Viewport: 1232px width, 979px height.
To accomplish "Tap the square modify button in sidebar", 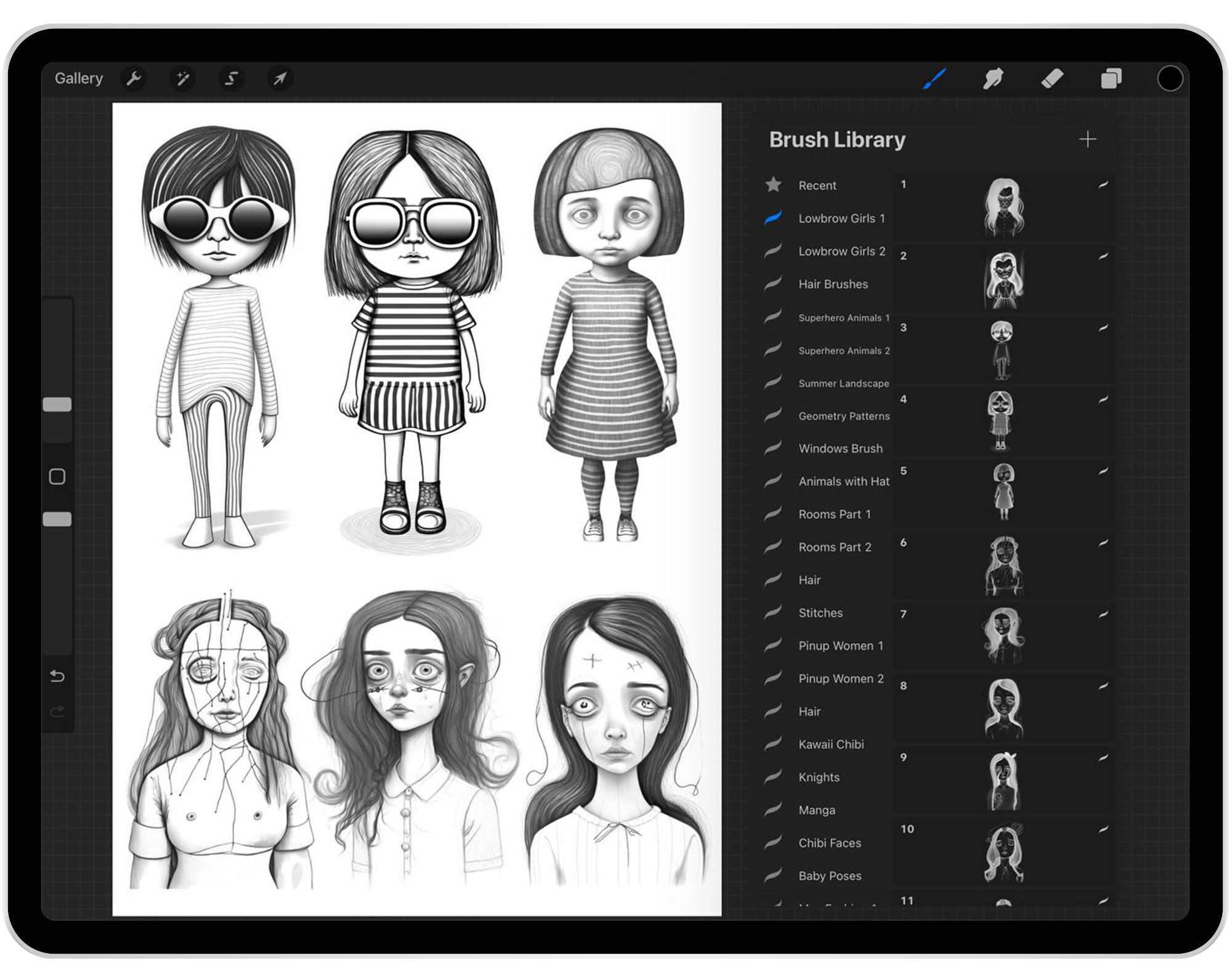I will click(x=57, y=477).
